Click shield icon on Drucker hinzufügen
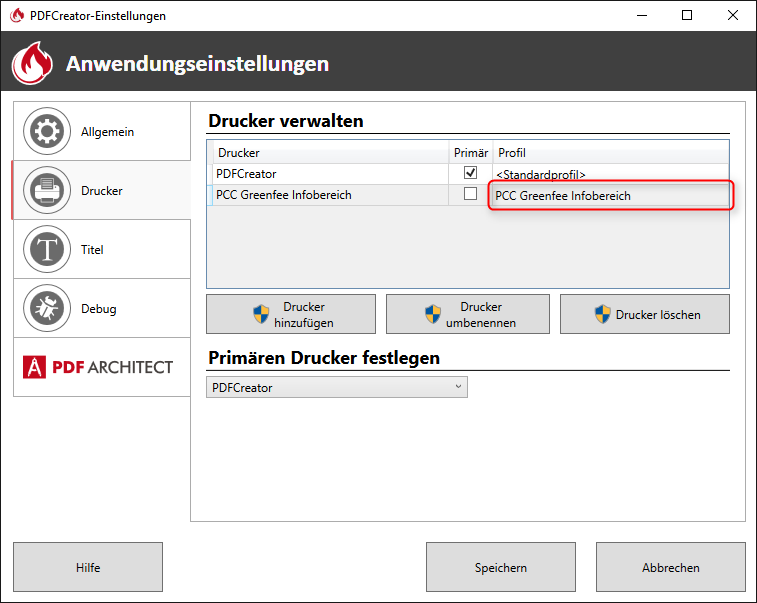Viewport: 757px width, 603px height. (x=262, y=315)
